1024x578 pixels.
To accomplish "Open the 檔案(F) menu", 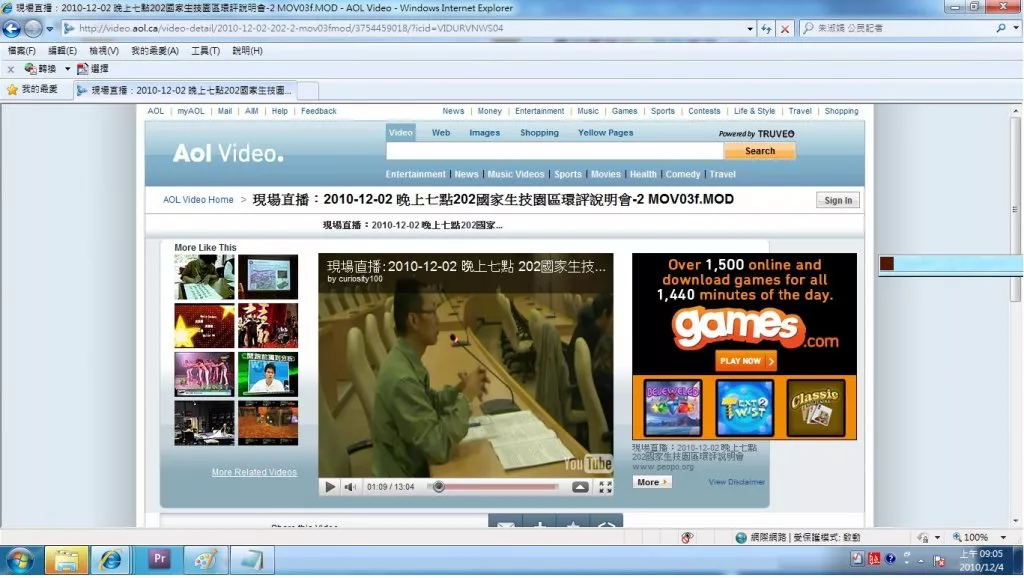I will pyautogui.click(x=22, y=50).
